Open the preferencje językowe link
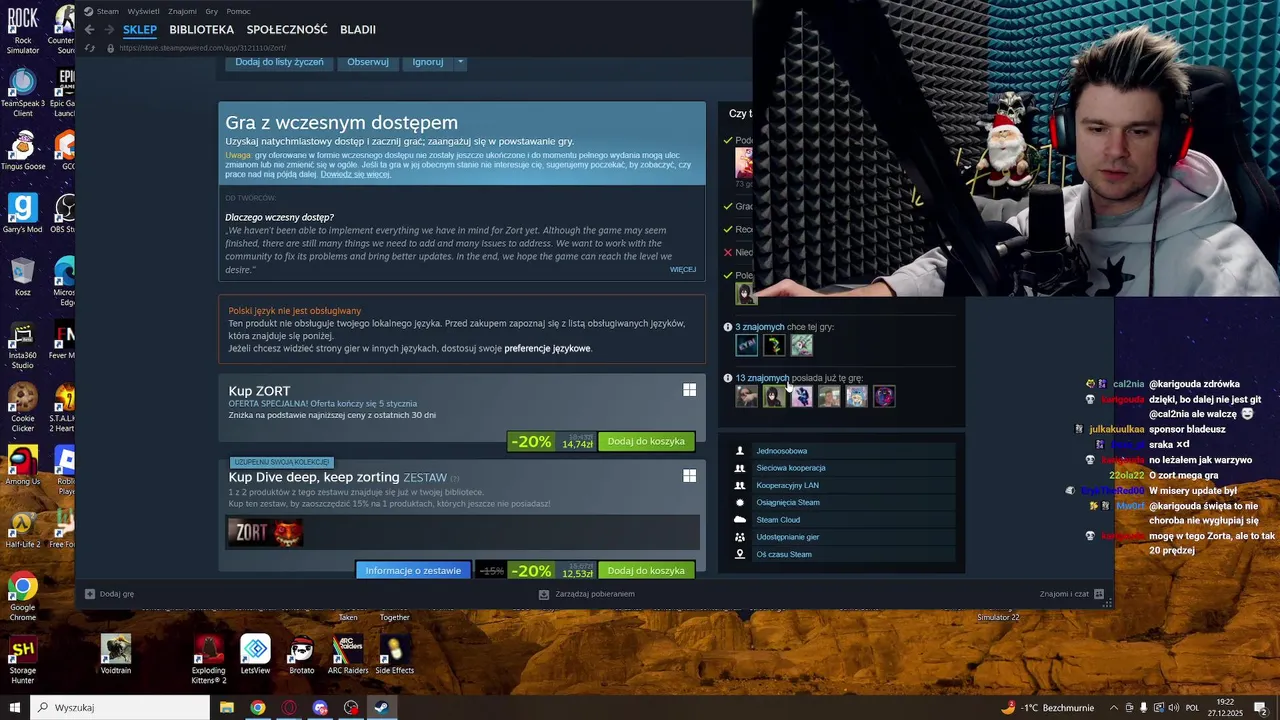This screenshot has height=720, width=1280. (547, 348)
